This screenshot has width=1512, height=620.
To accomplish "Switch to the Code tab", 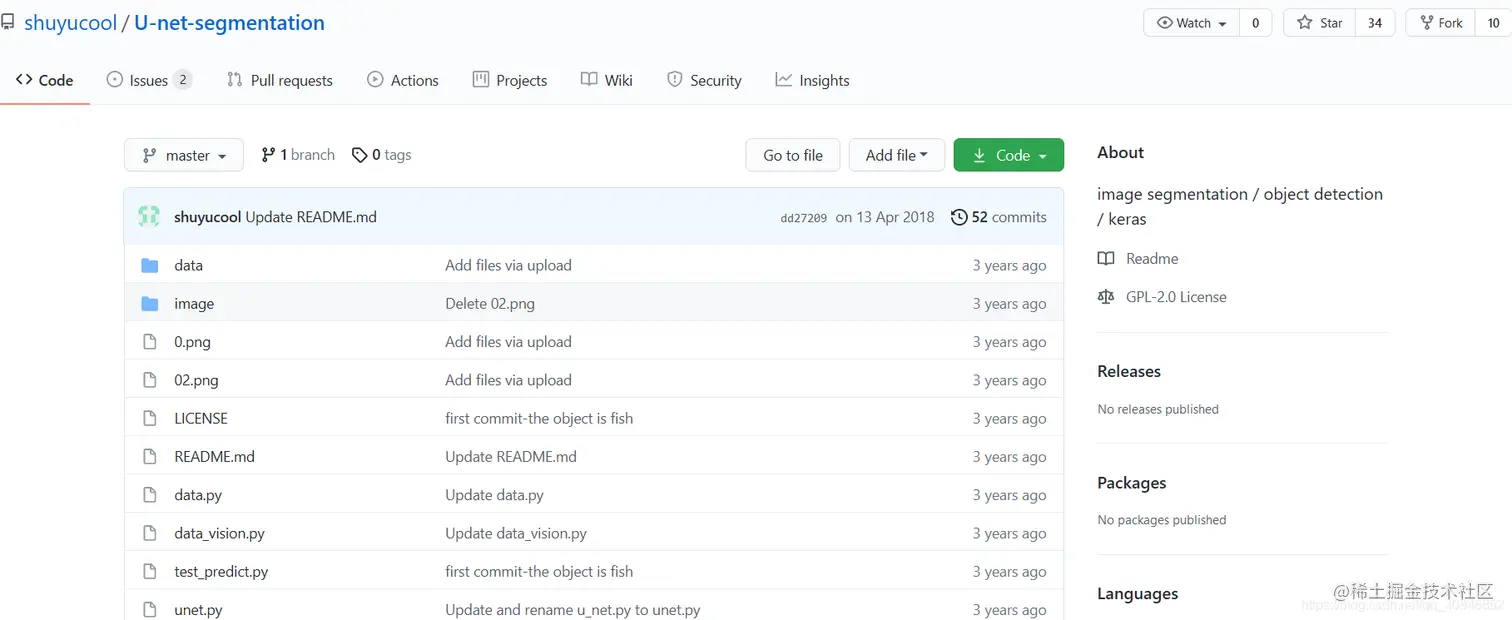I will [x=45, y=80].
